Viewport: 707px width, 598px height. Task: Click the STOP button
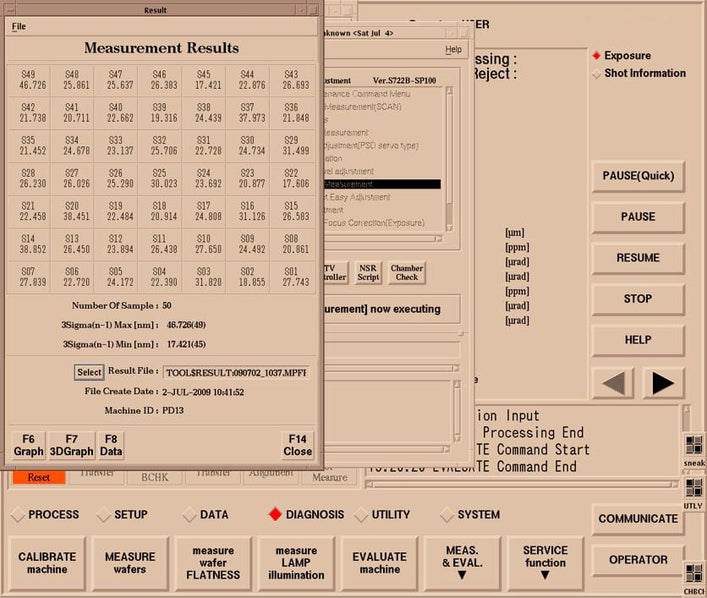click(638, 299)
